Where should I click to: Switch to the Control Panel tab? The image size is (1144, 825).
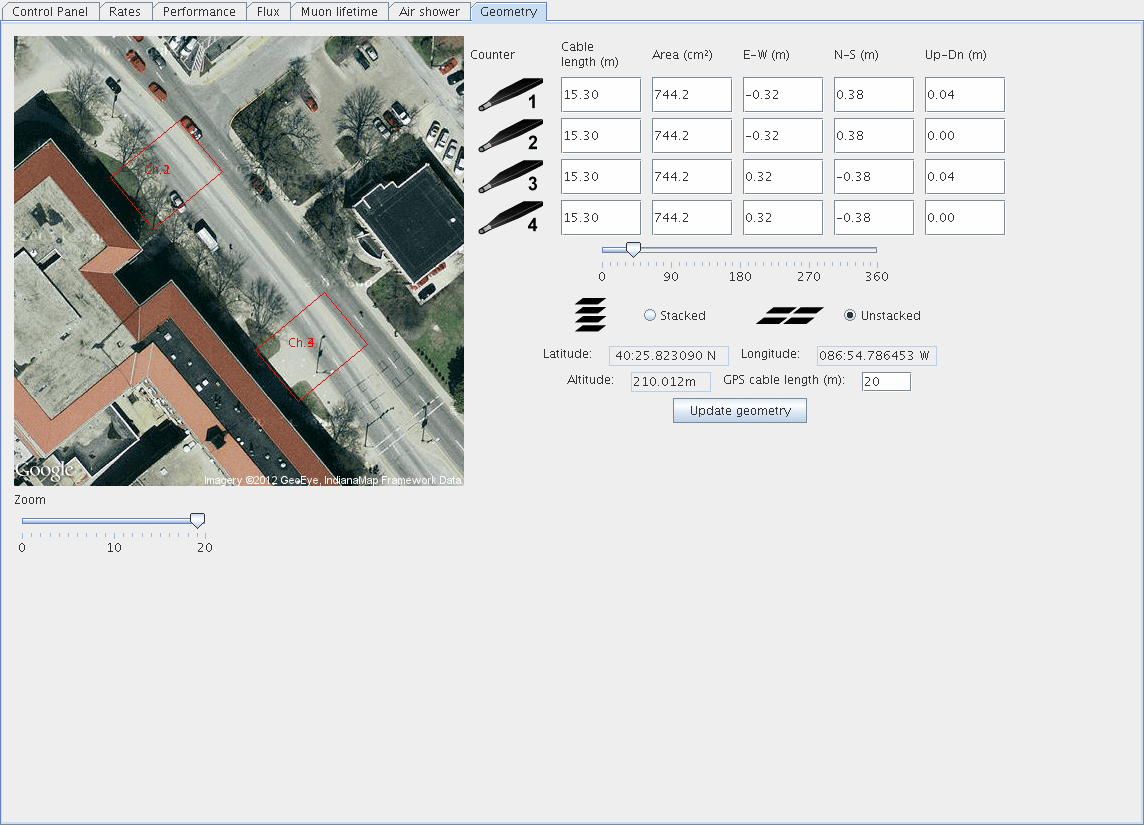pos(50,12)
